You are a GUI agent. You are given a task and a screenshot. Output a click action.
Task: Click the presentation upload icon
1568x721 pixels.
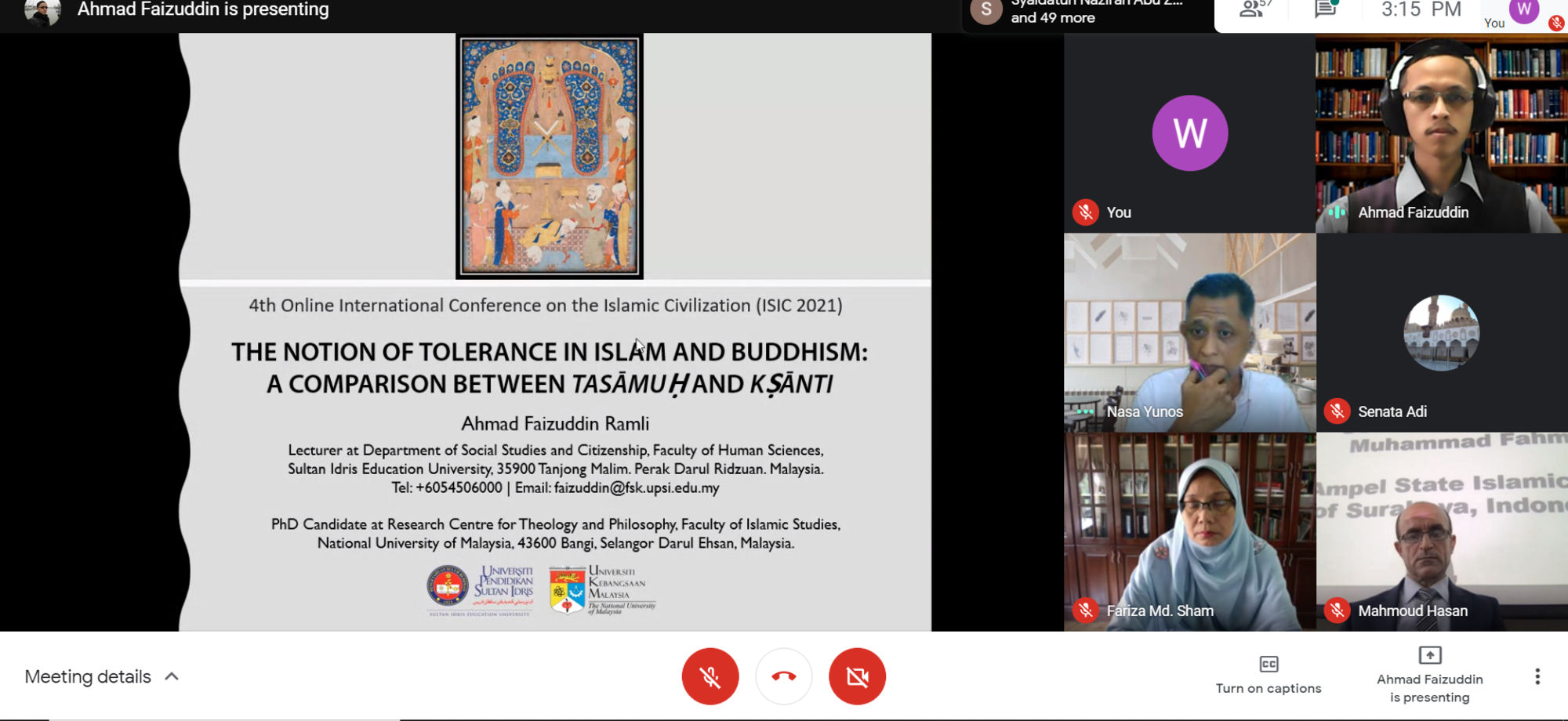pyautogui.click(x=1429, y=655)
